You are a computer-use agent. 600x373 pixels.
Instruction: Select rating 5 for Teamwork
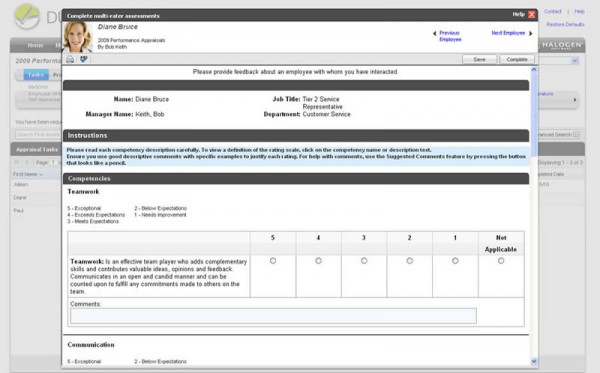(x=273, y=261)
